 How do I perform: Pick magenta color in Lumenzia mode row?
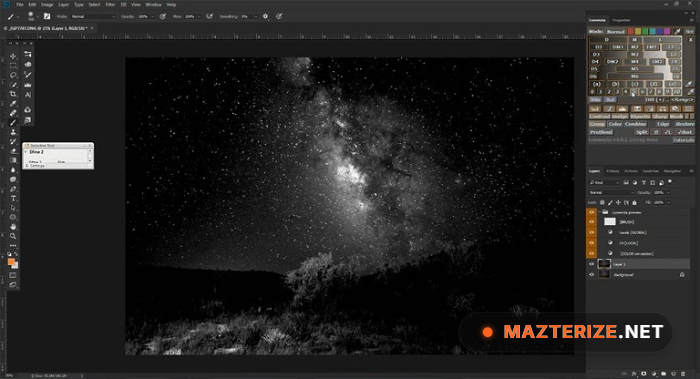tap(667, 32)
